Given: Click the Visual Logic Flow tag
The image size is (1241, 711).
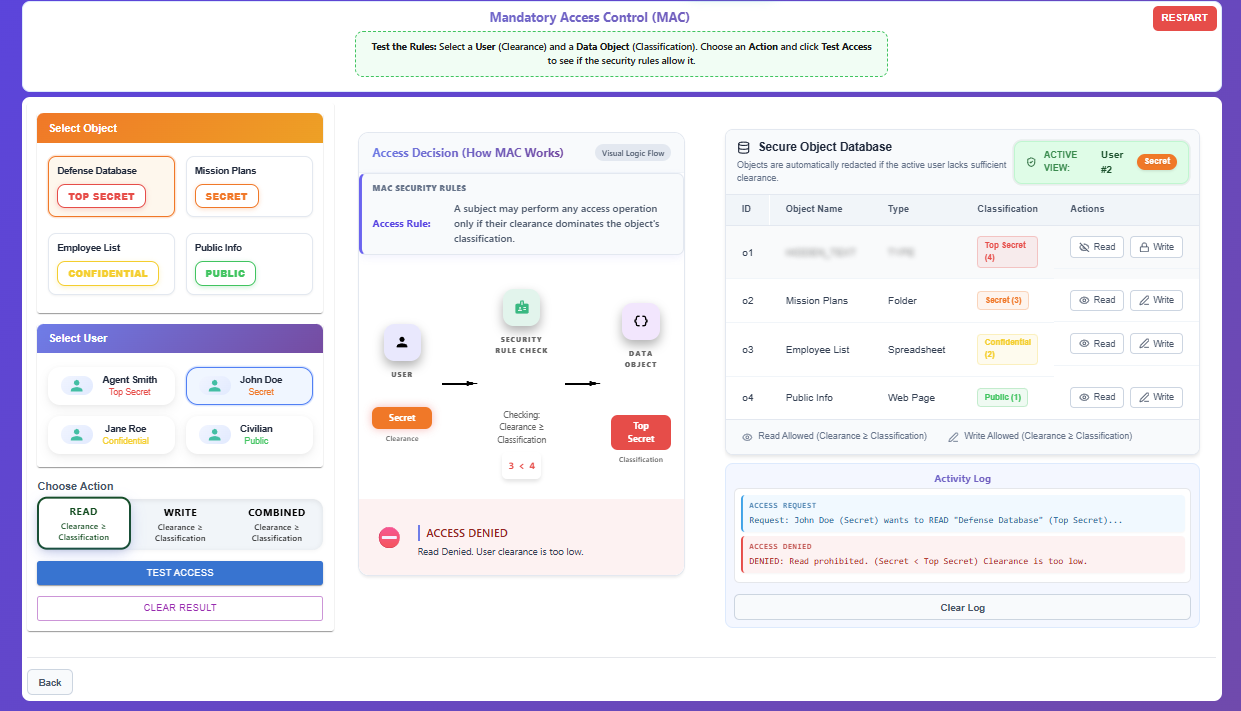Looking at the screenshot, I should click(632, 153).
